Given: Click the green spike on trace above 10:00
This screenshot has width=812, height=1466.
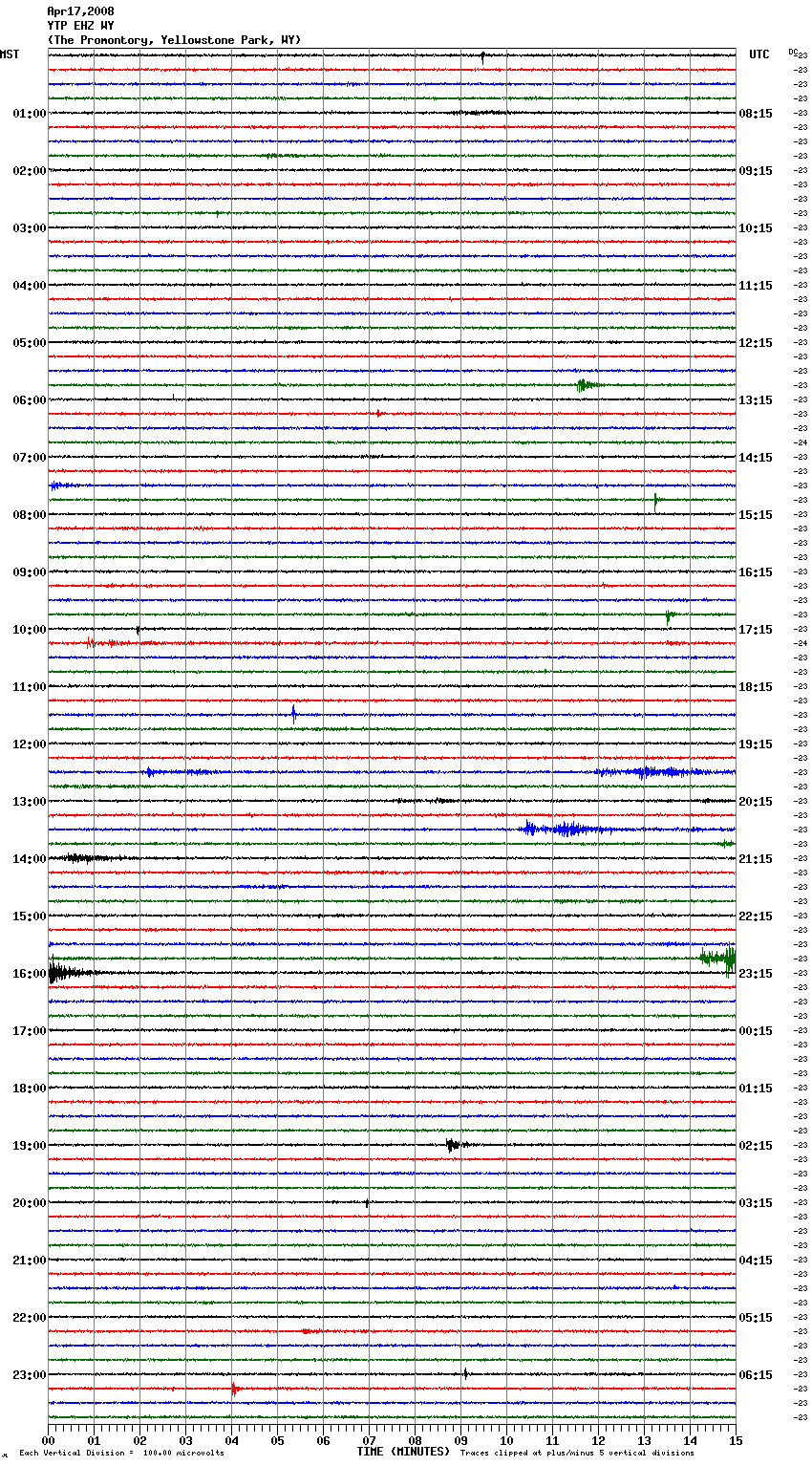Looking at the screenshot, I should point(669,616).
